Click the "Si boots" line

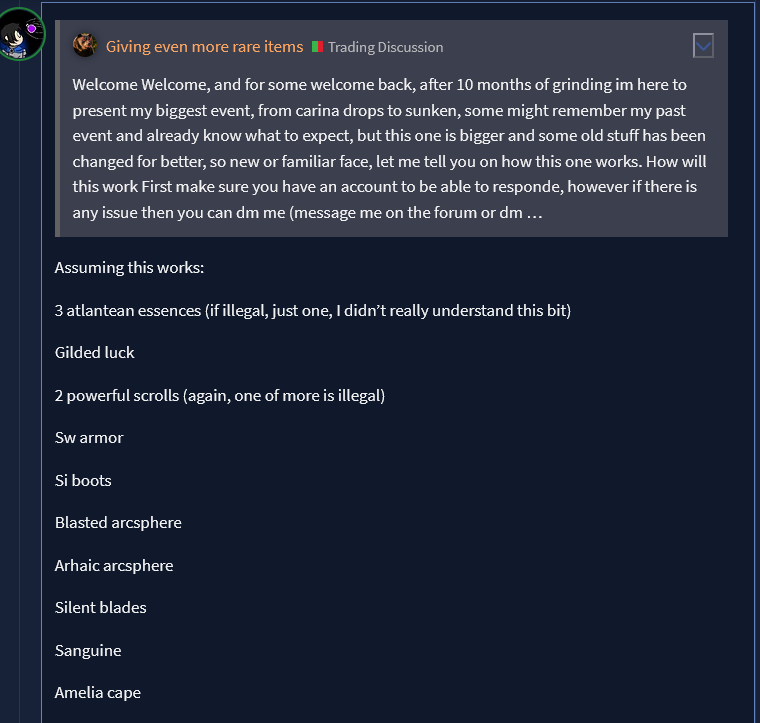tap(83, 480)
